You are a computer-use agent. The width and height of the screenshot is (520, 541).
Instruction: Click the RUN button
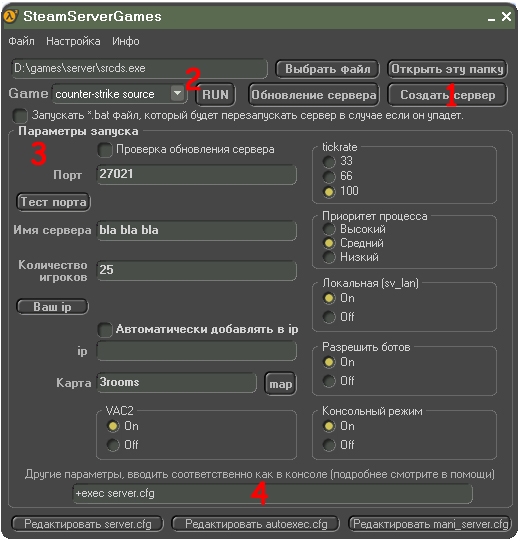pyautogui.click(x=215, y=95)
